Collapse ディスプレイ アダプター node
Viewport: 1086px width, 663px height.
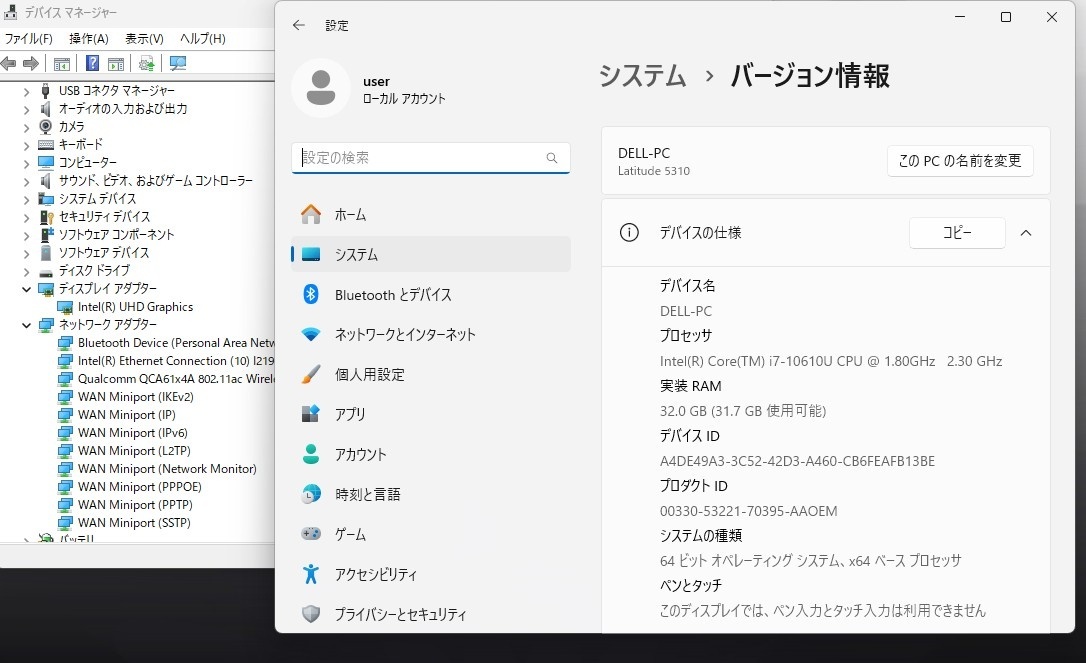pyautogui.click(x=26, y=289)
